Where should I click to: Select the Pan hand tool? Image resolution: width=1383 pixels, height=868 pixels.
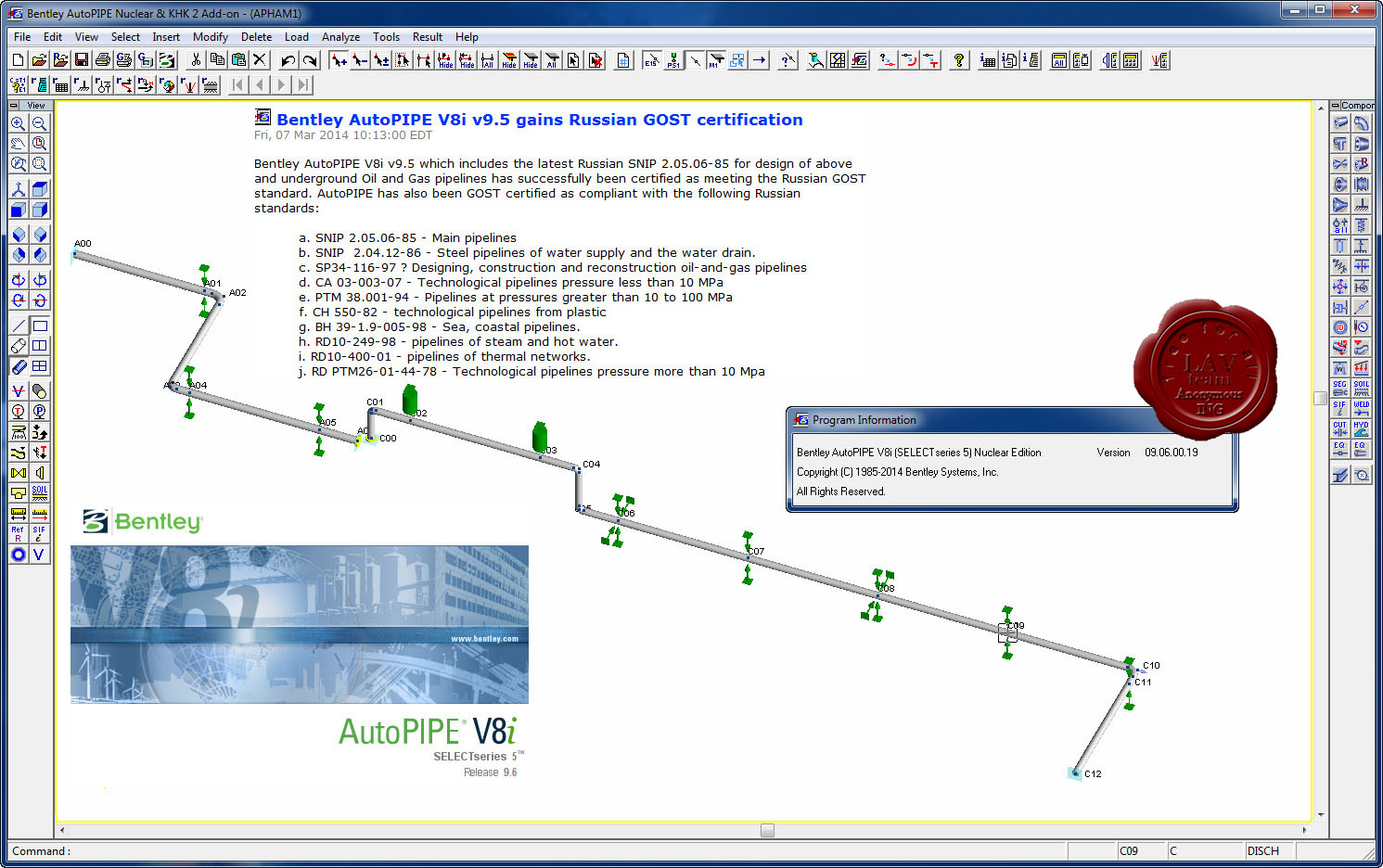pos(18,144)
